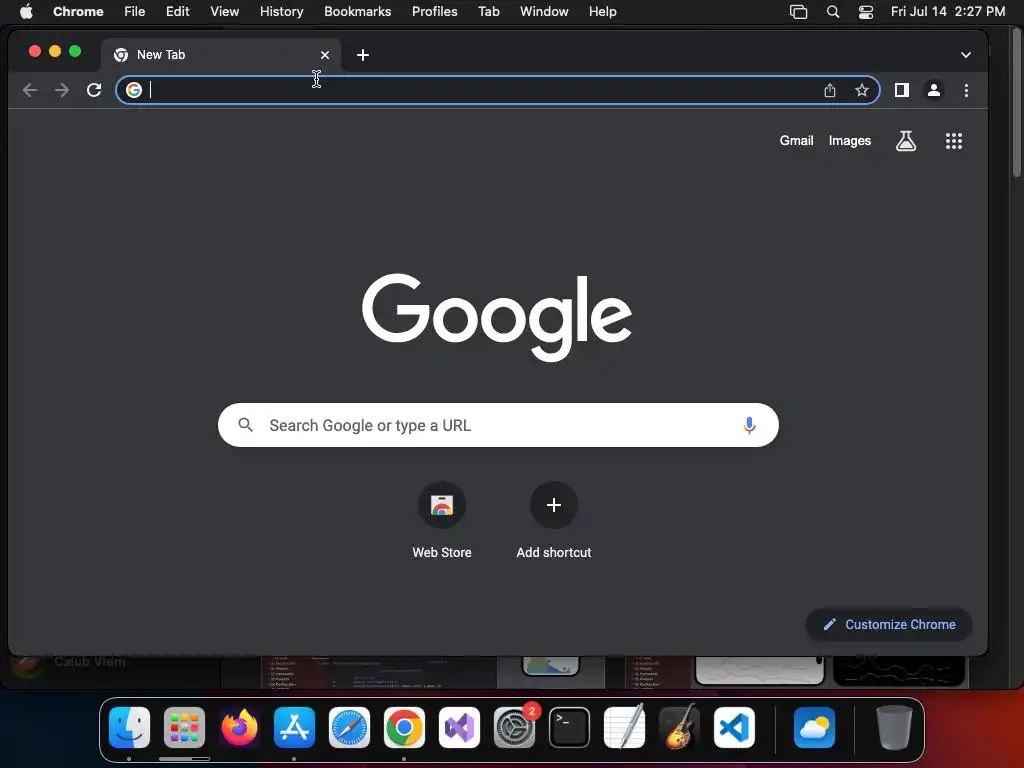This screenshot has height=768, width=1024.
Task: Open the Apple menu
Action: coord(26,12)
